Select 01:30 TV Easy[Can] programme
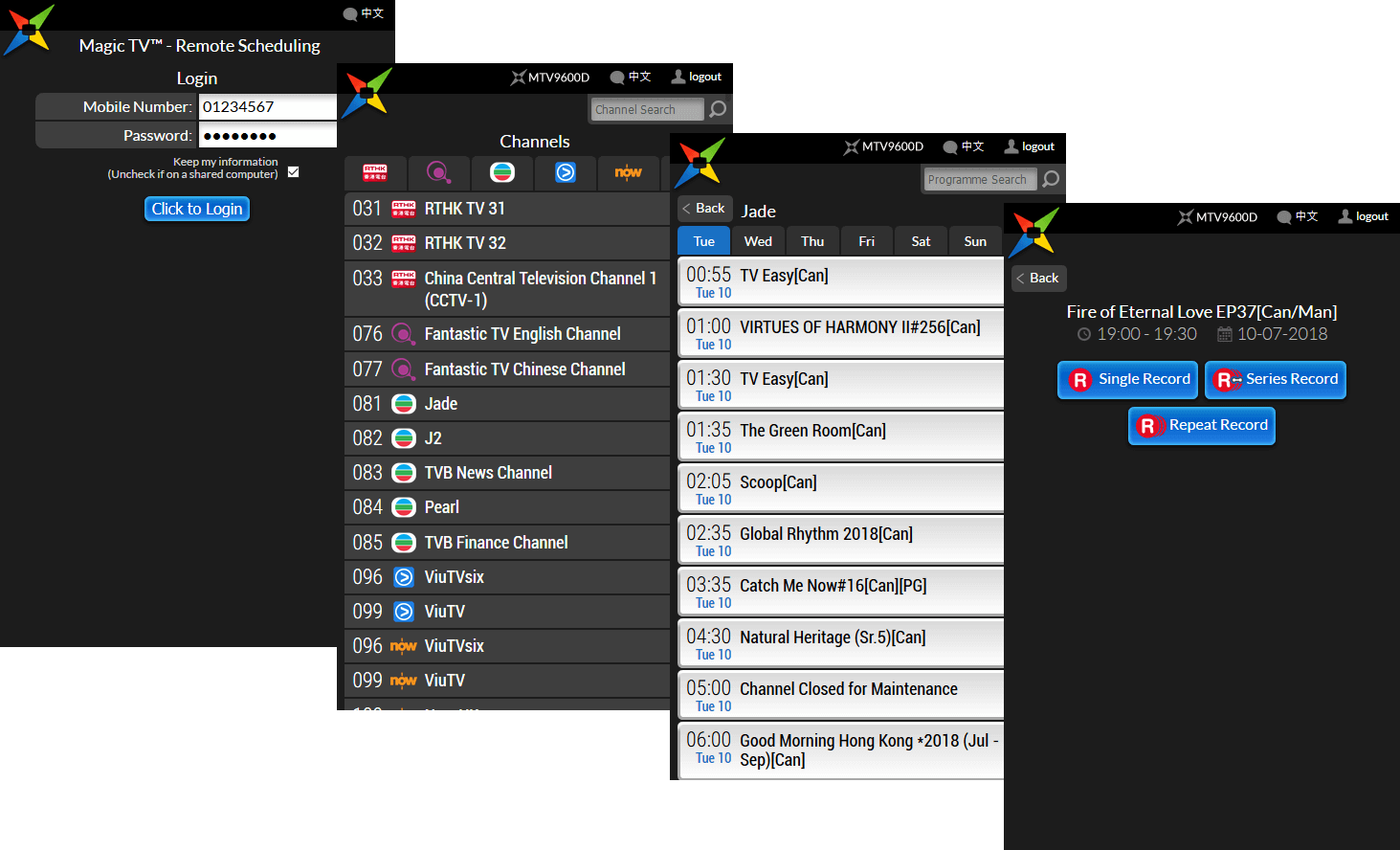This screenshot has height=850, width=1400. pyautogui.click(x=840, y=385)
